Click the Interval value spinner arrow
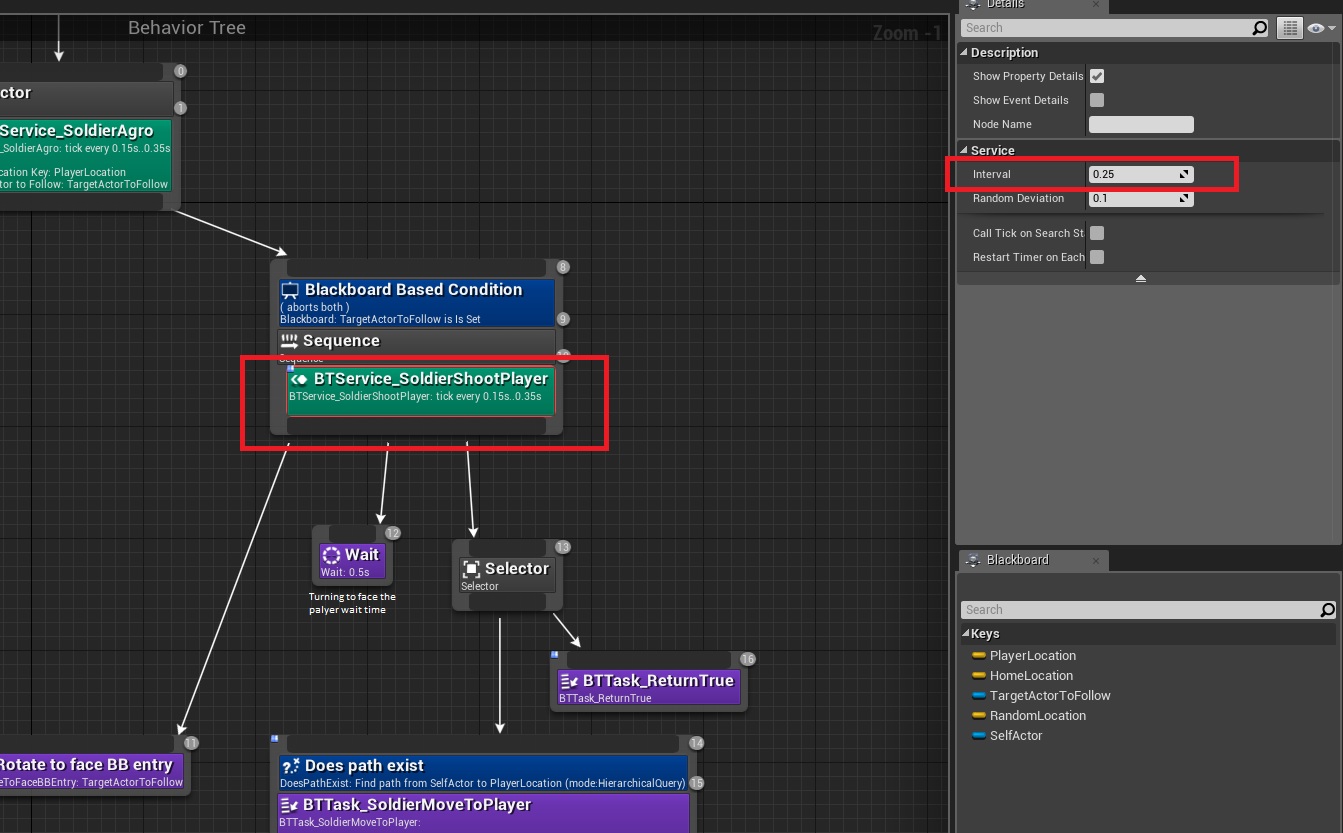Screen dimensions: 1343x833 1184,174
